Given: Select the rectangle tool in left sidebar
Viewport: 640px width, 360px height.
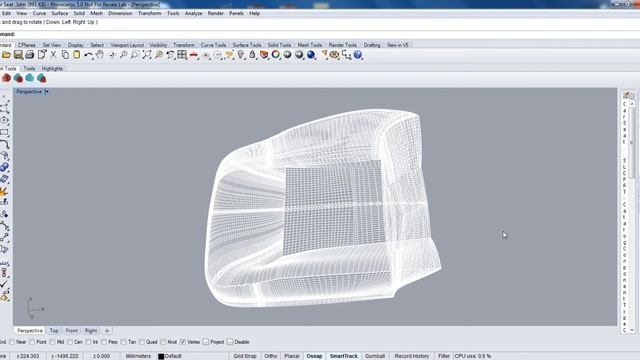Looking at the screenshot, I should (x=4, y=132).
